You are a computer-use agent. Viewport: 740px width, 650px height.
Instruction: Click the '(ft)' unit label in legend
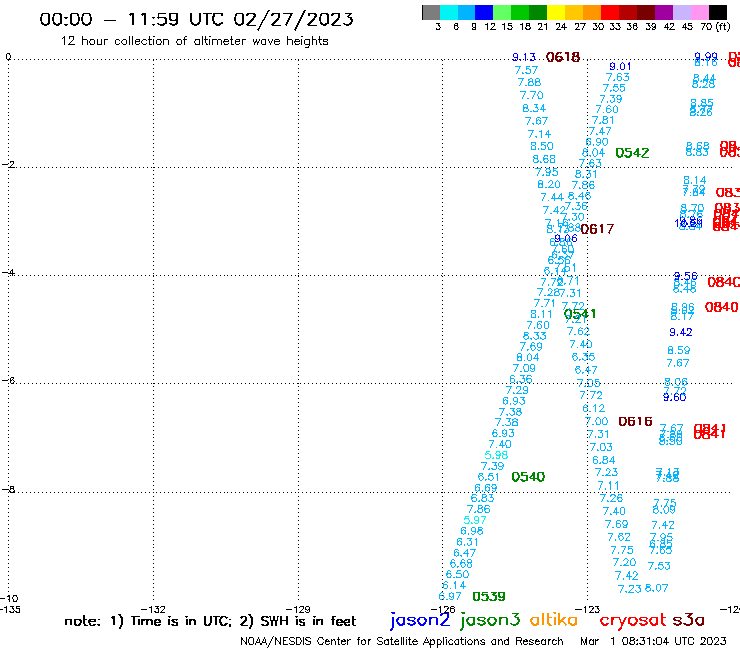(x=723, y=26)
